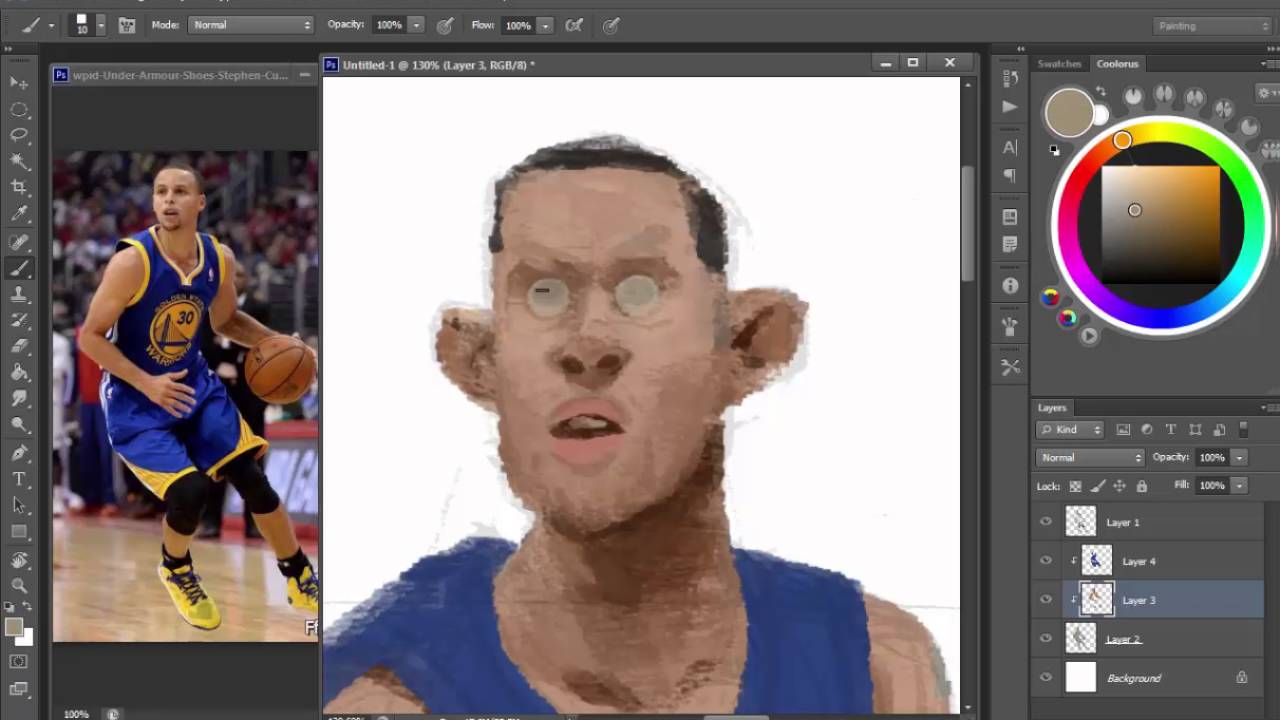The height and width of the screenshot is (720, 1280).
Task: Hide Layer 2 visibility eye
Action: tap(1046, 639)
